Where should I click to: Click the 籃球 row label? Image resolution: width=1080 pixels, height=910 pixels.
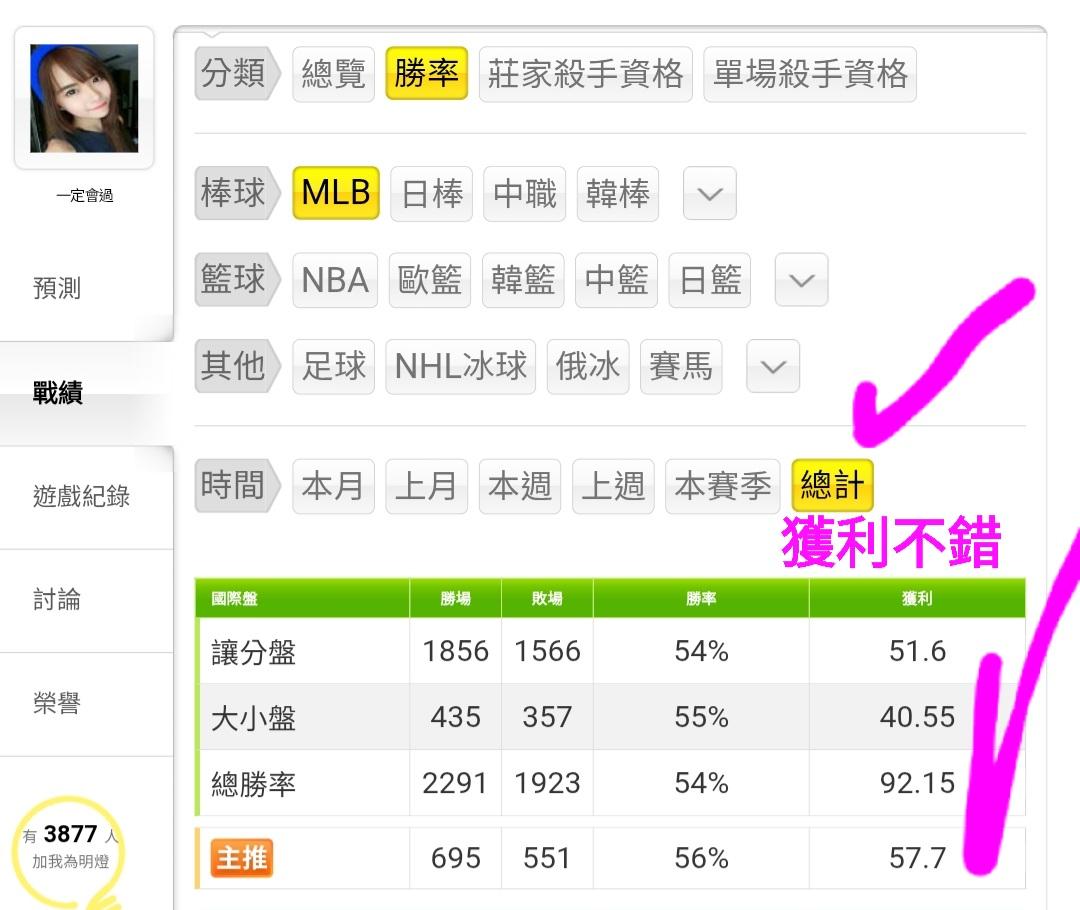[x=238, y=280]
